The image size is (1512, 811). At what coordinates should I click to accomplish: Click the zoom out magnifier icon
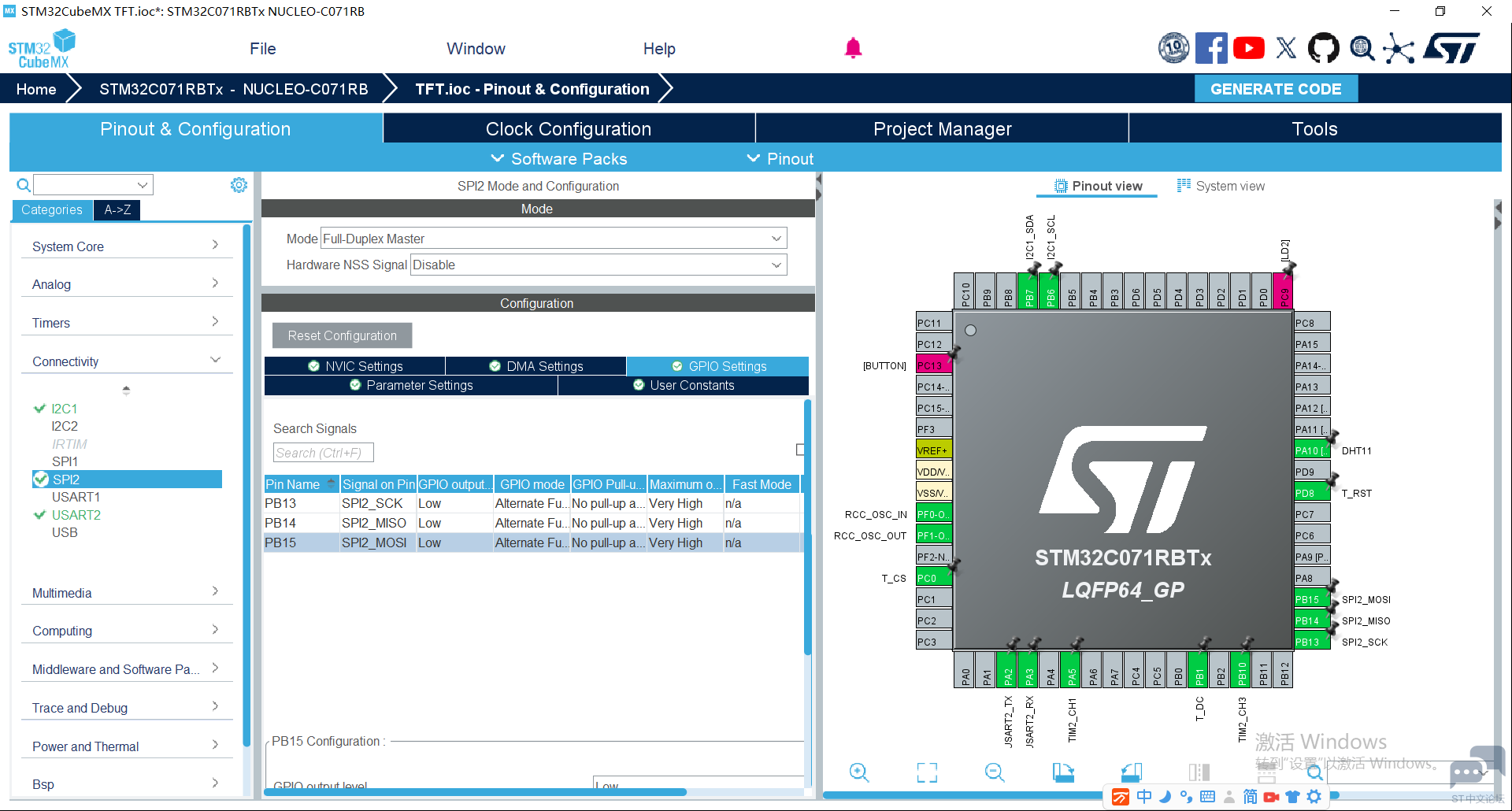tap(995, 772)
